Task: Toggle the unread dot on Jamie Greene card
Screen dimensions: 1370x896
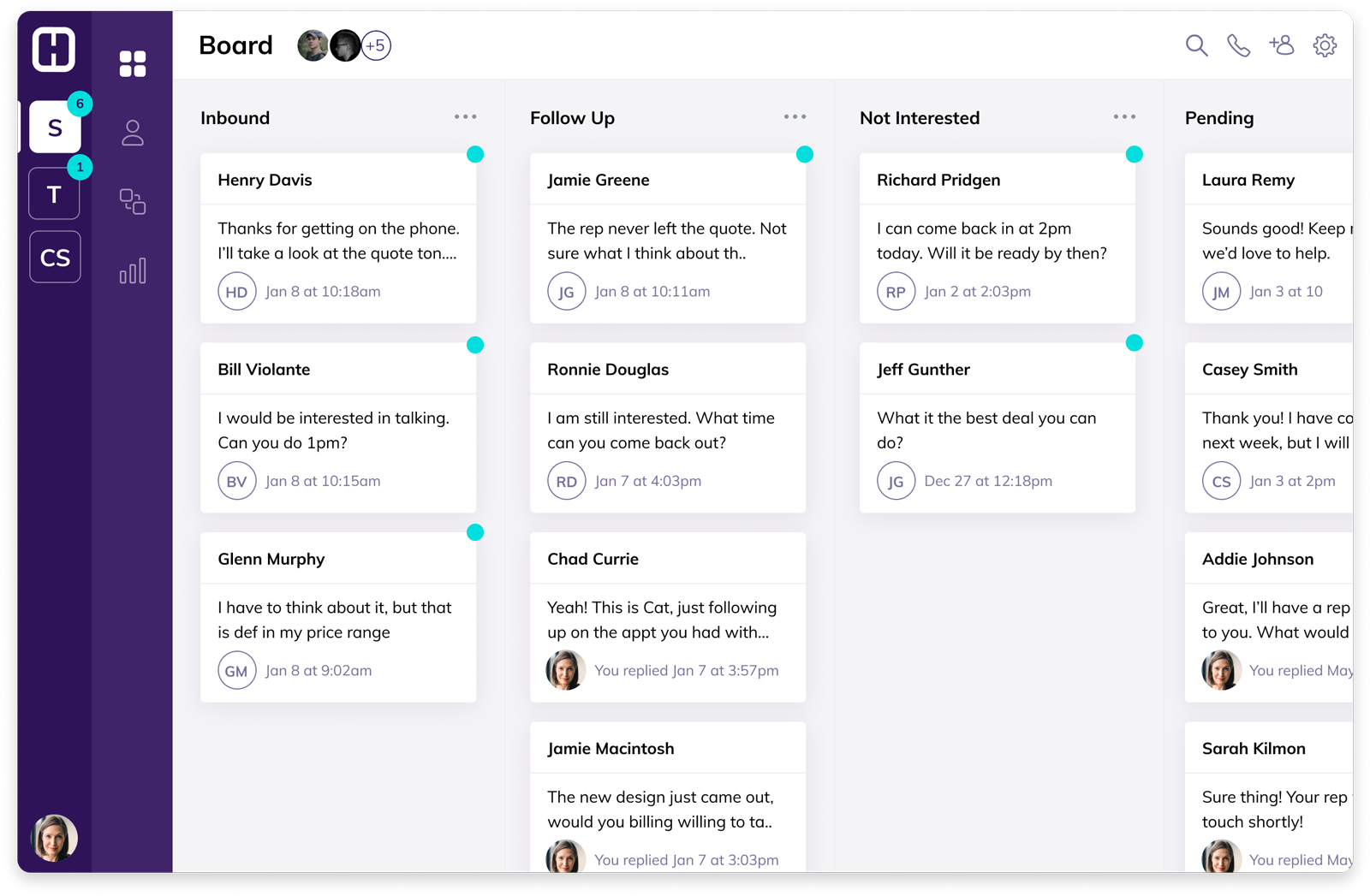Action: [x=805, y=154]
